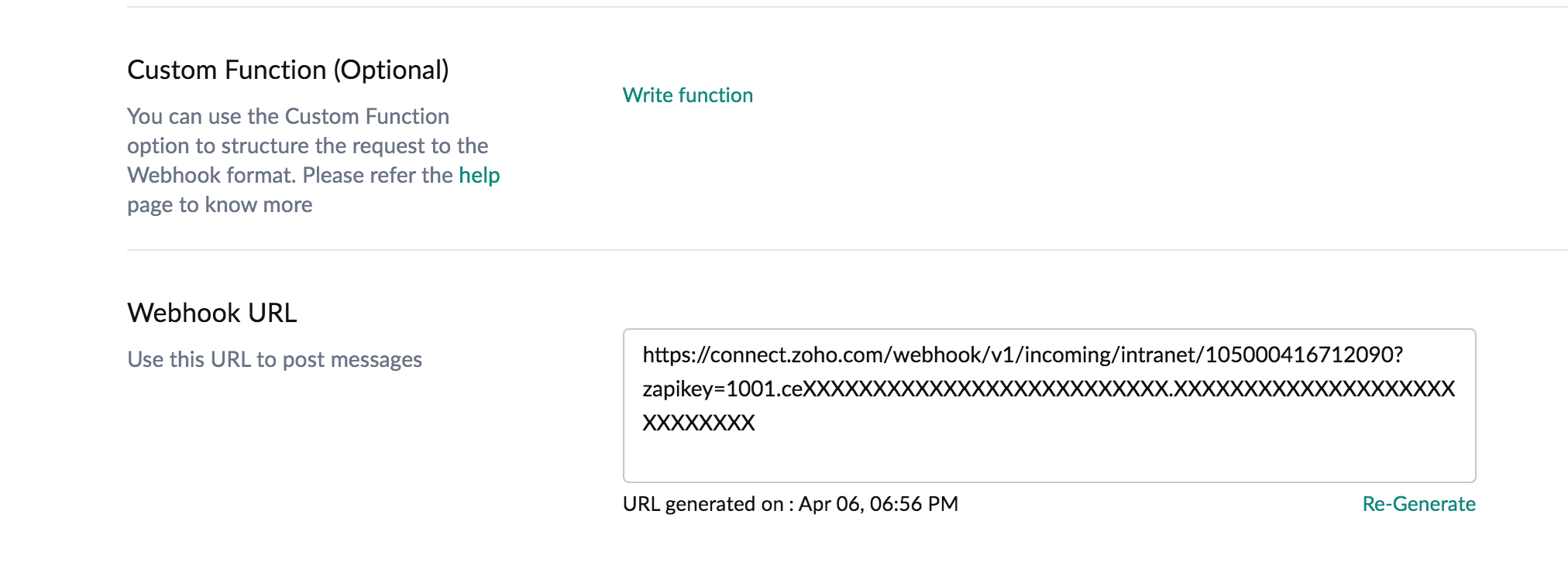1568x576 pixels.
Task: Open the help page link
Action: tap(479, 176)
